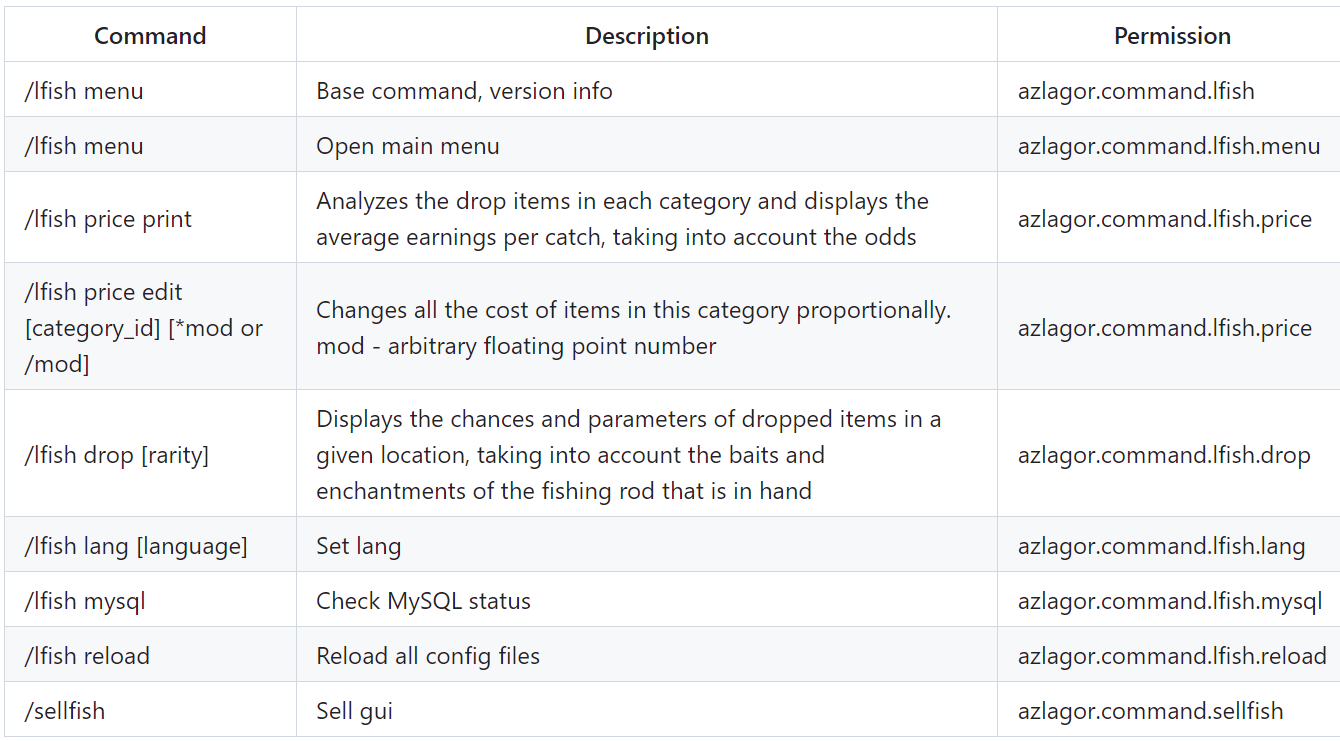Click the Command column header
Viewport: 1340px width, 741px height.
point(150,36)
